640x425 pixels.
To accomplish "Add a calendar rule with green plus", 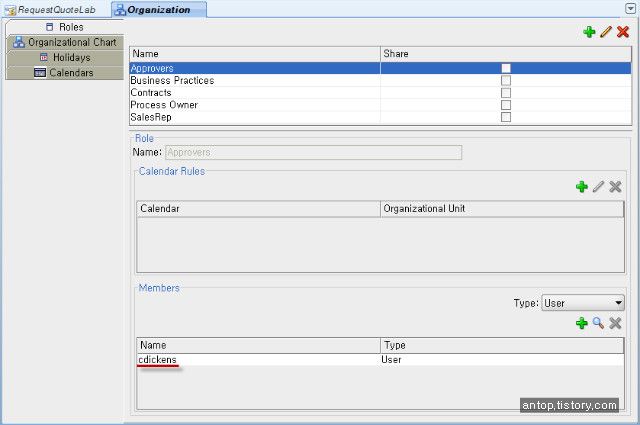I will (x=582, y=187).
